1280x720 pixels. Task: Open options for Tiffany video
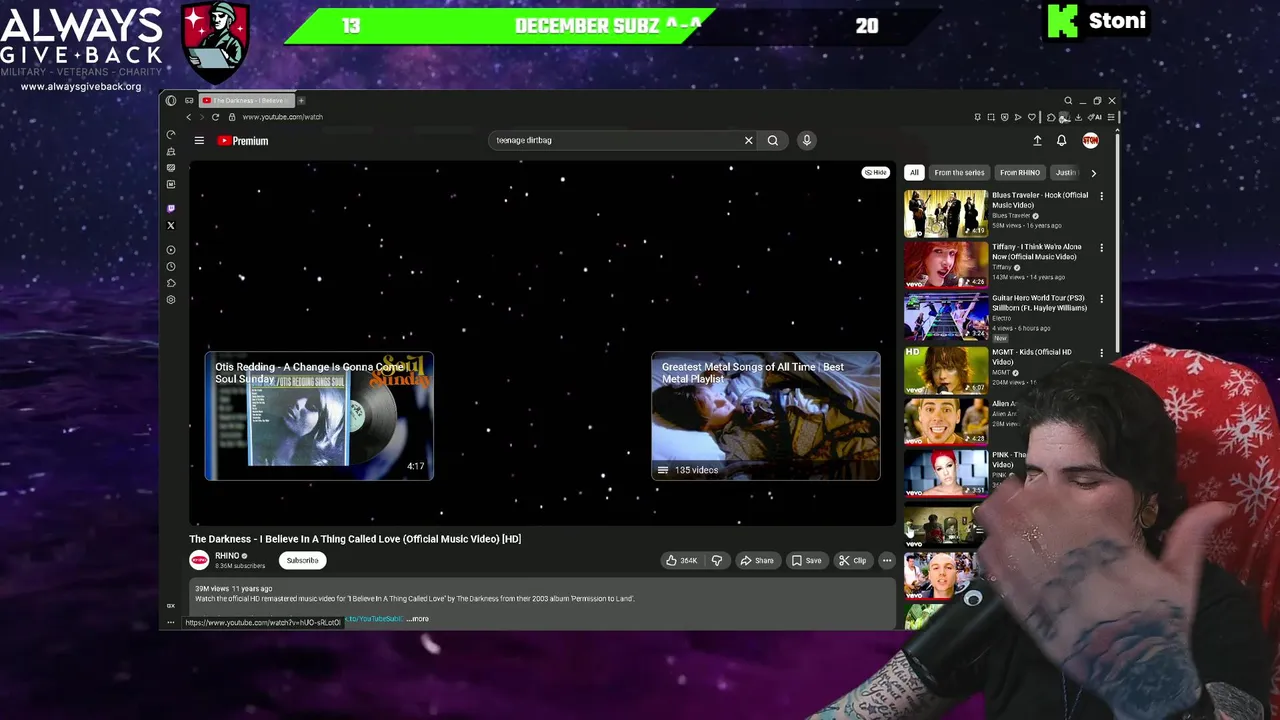(1101, 248)
